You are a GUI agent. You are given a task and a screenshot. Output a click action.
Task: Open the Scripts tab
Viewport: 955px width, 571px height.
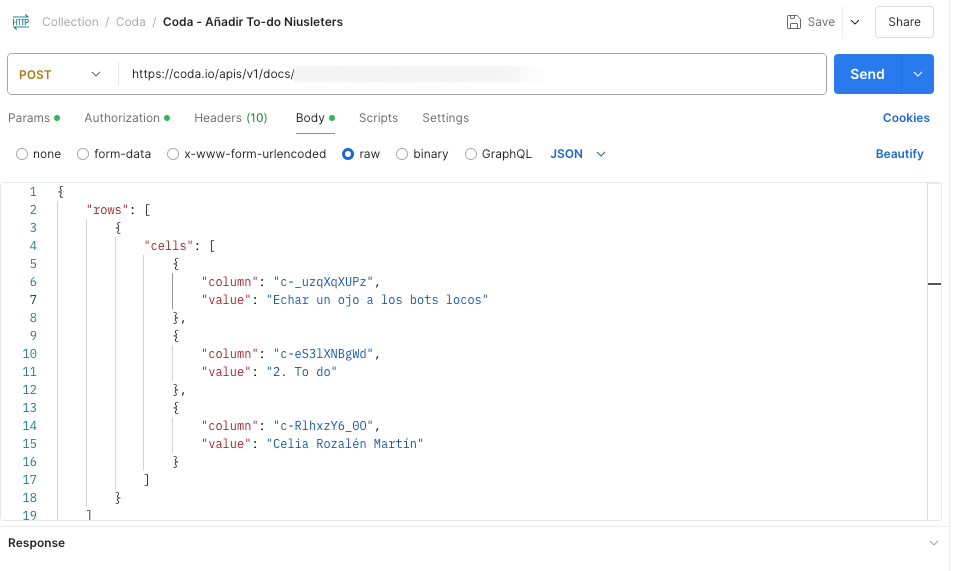[378, 118]
